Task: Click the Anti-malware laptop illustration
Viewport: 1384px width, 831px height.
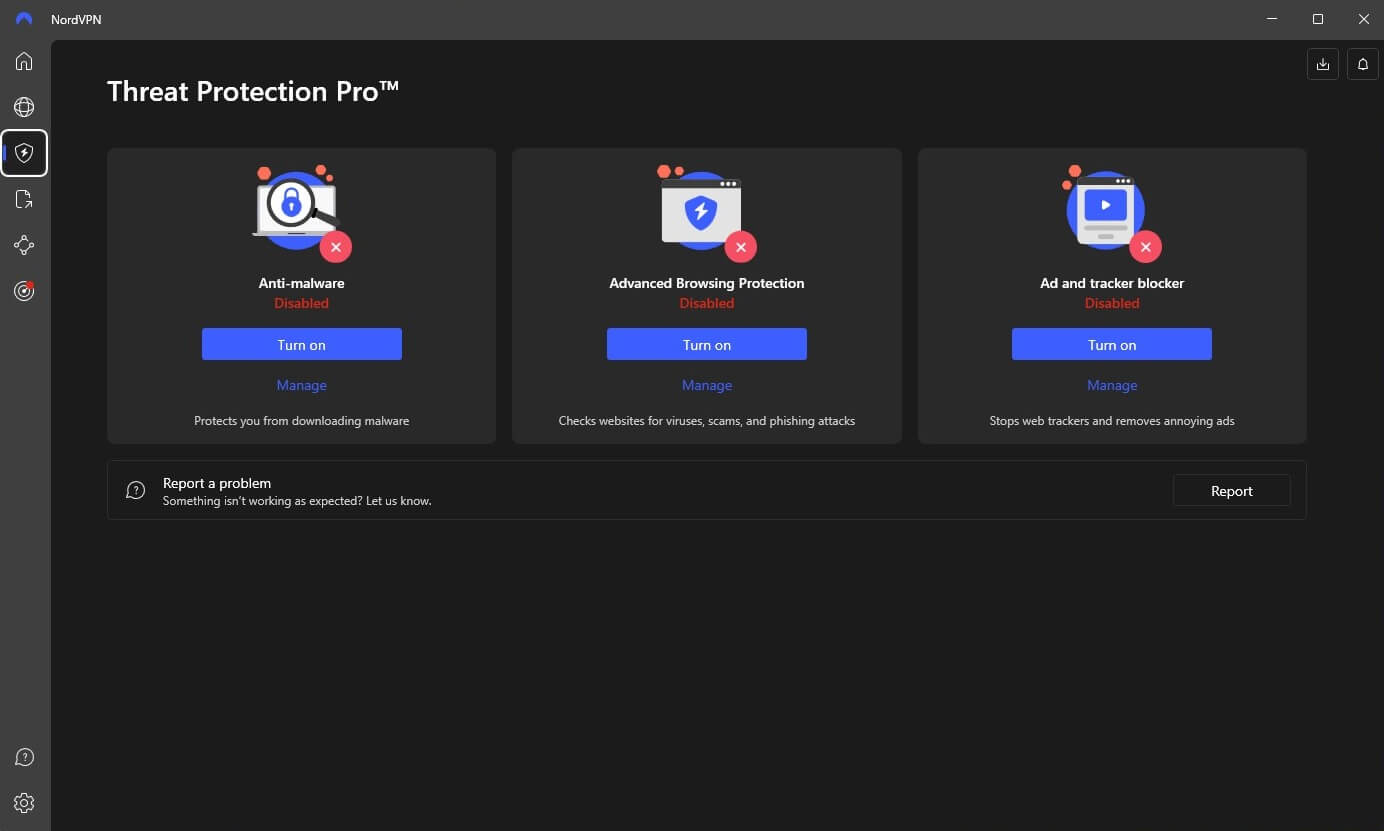Action: (299, 213)
